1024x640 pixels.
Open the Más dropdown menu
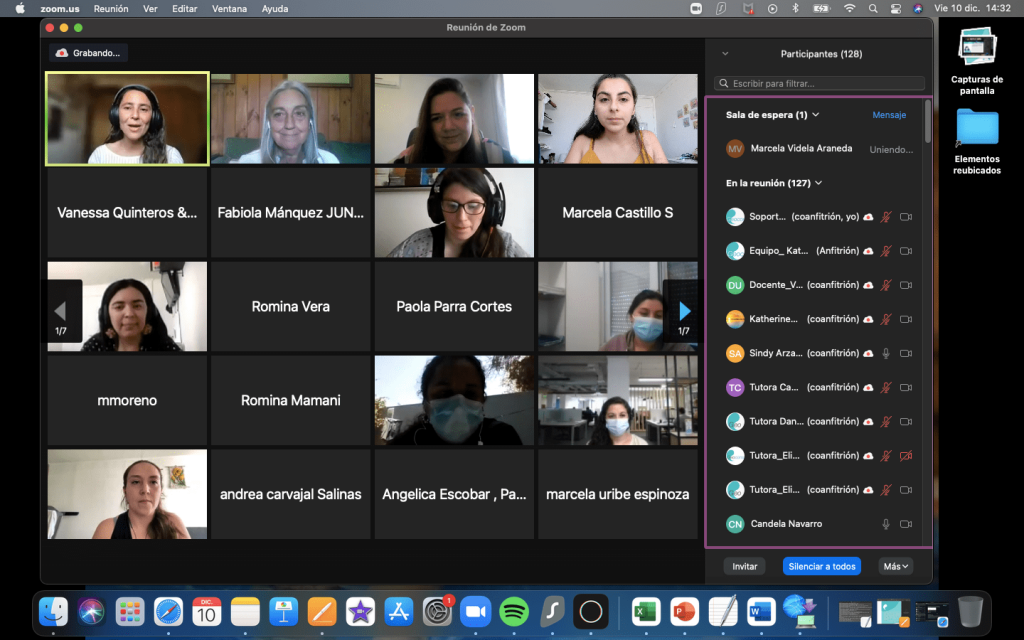click(895, 566)
